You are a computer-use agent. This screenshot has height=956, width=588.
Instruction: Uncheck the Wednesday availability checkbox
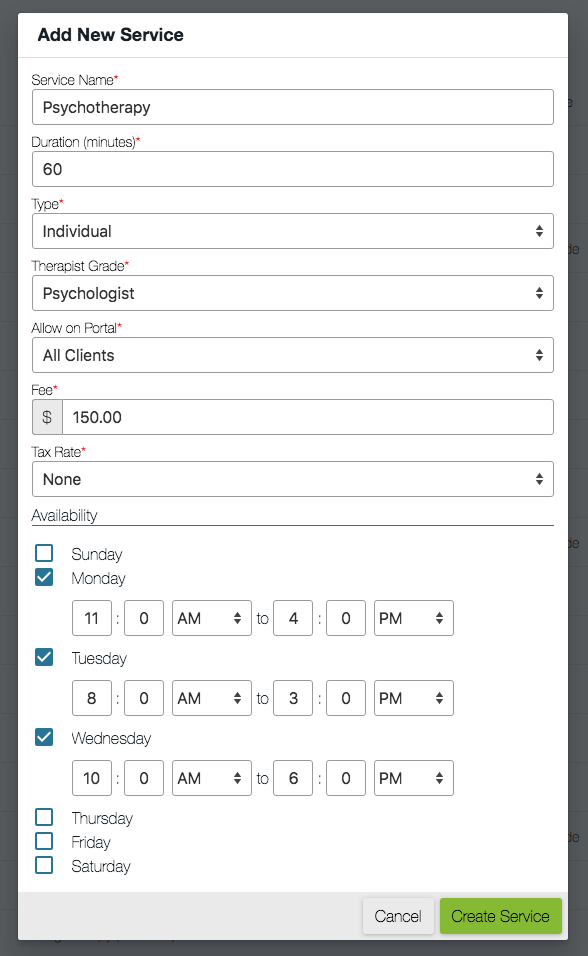point(44,737)
